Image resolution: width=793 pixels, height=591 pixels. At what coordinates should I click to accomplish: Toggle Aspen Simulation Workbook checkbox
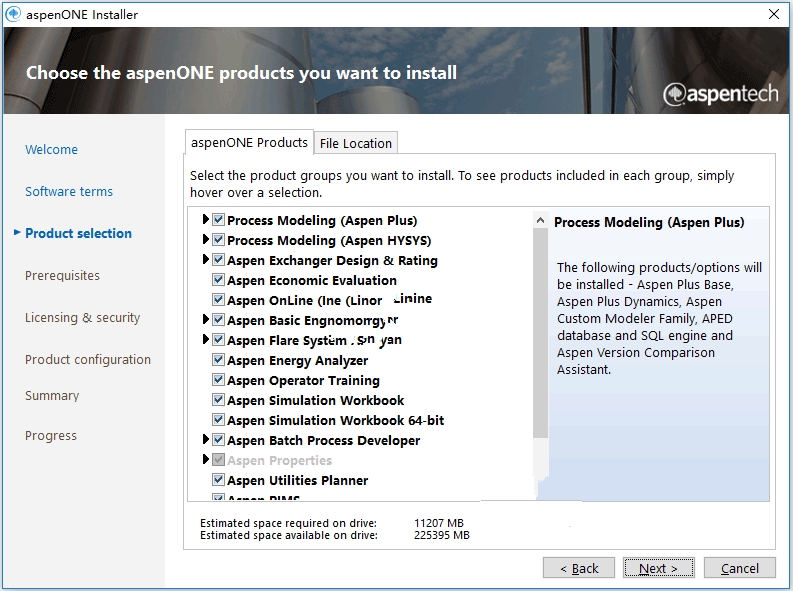218,400
